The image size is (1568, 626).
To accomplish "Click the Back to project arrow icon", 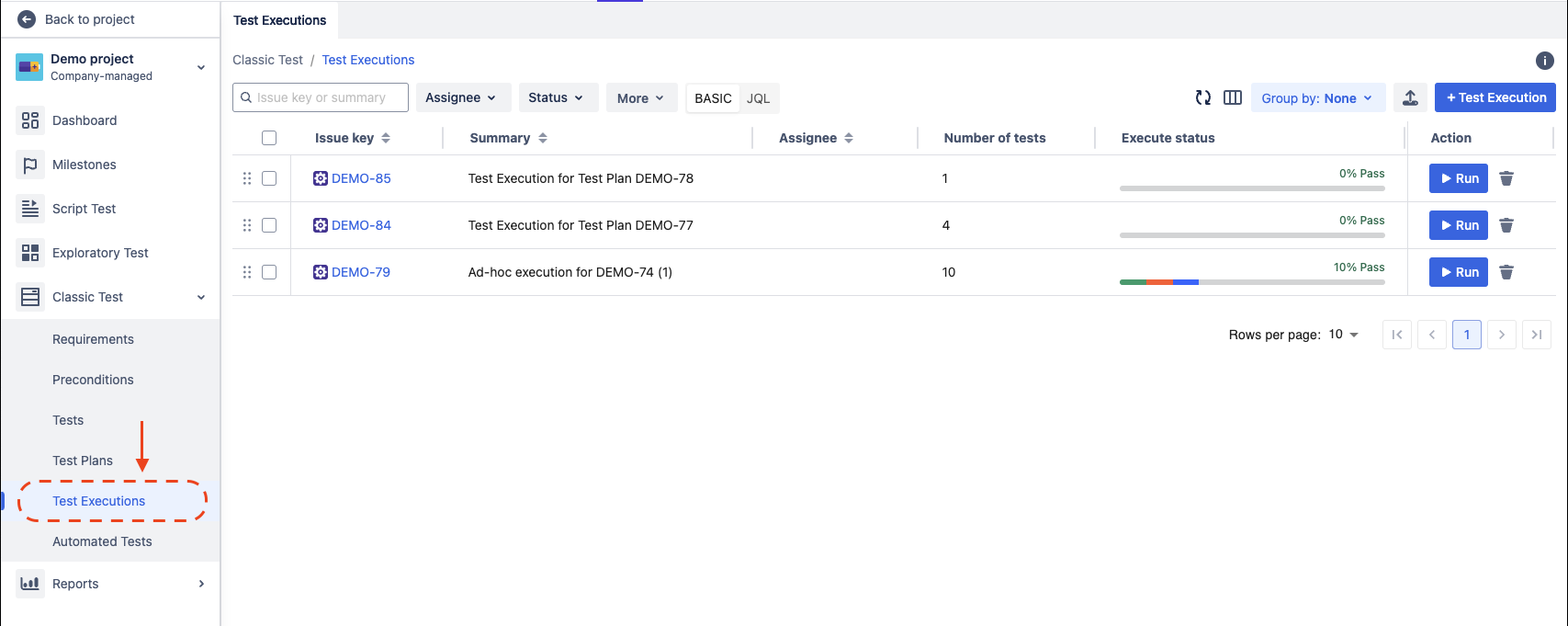I will coord(27,19).
